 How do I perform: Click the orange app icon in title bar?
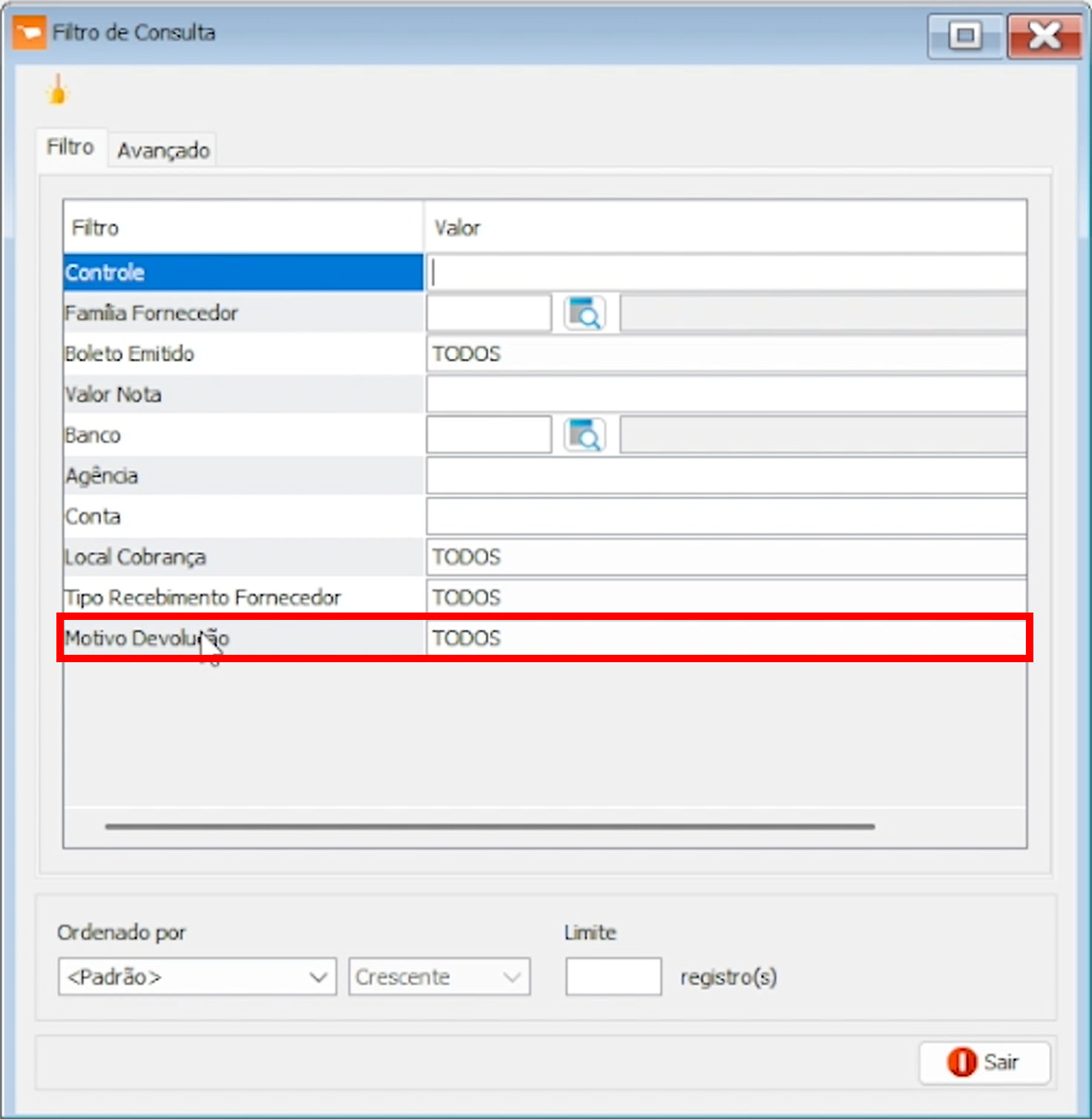coord(30,33)
